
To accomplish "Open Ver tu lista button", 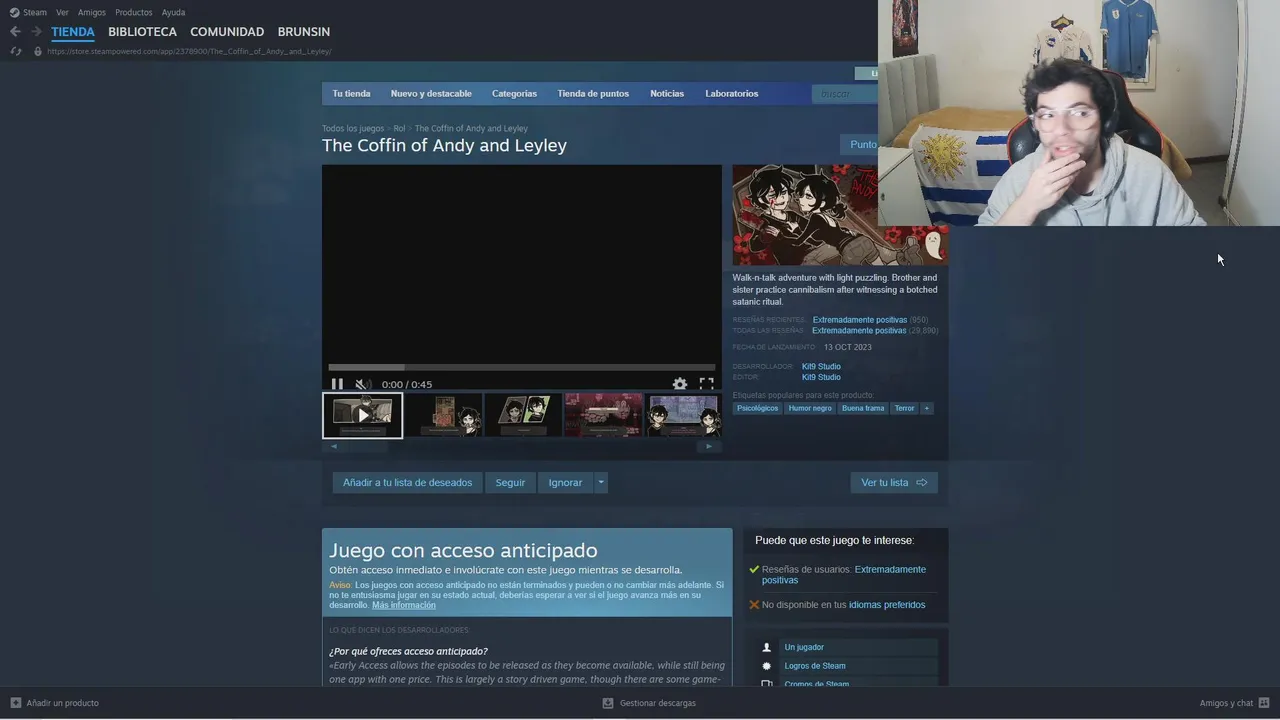I will click(894, 482).
